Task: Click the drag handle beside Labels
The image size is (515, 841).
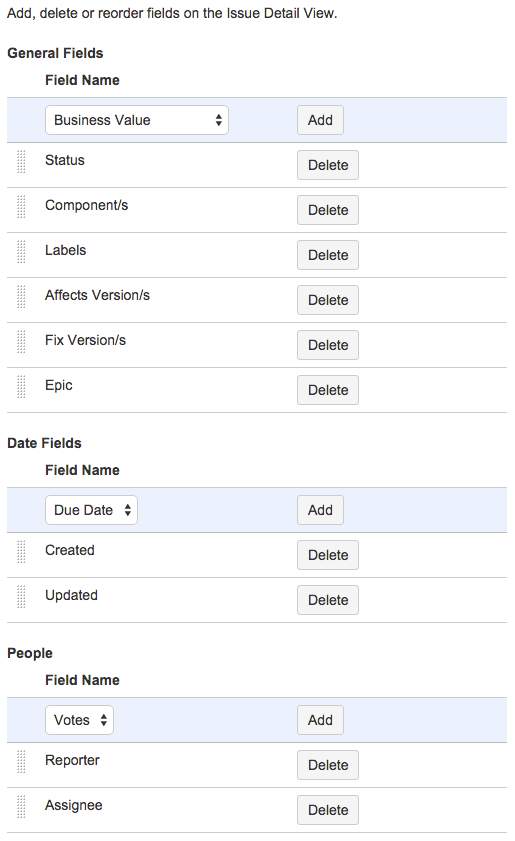Action: click(21, 252)
